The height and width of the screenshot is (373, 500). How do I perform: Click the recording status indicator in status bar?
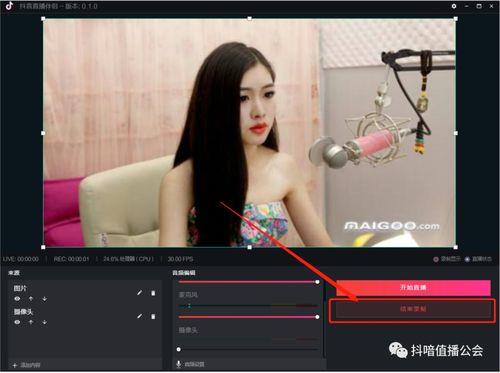tap(447, 259)
